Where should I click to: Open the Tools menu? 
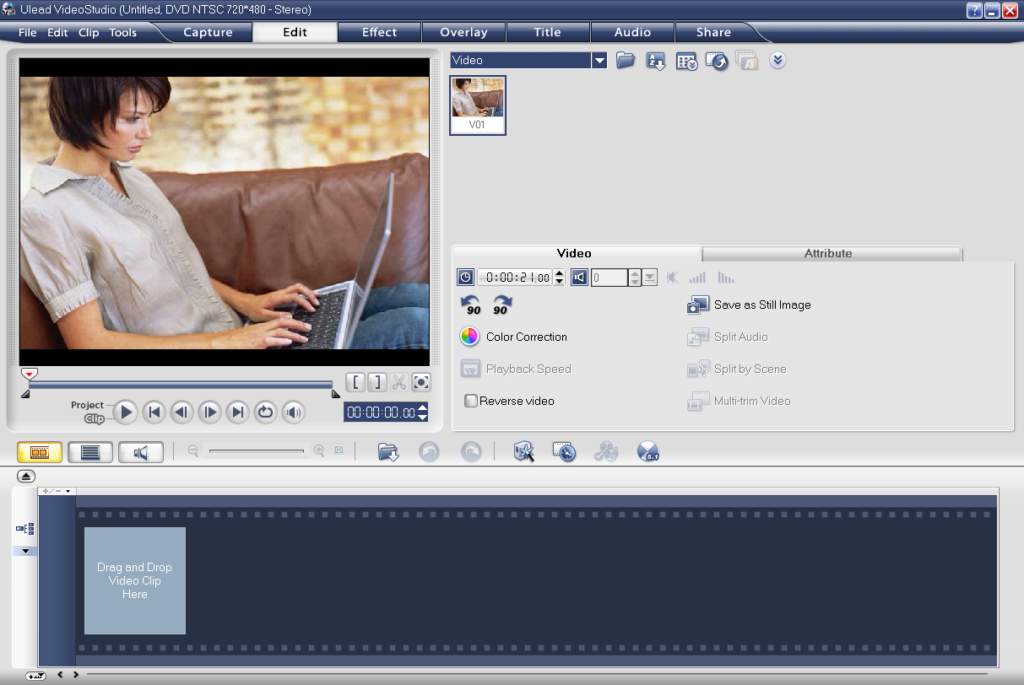[123, 32]
